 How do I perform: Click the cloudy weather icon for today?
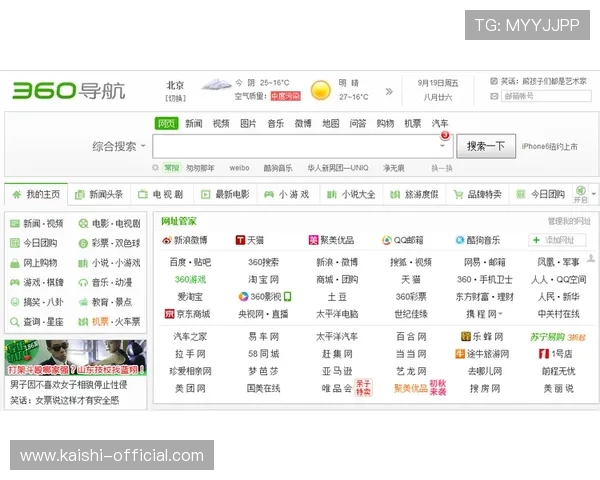[217, 84]
